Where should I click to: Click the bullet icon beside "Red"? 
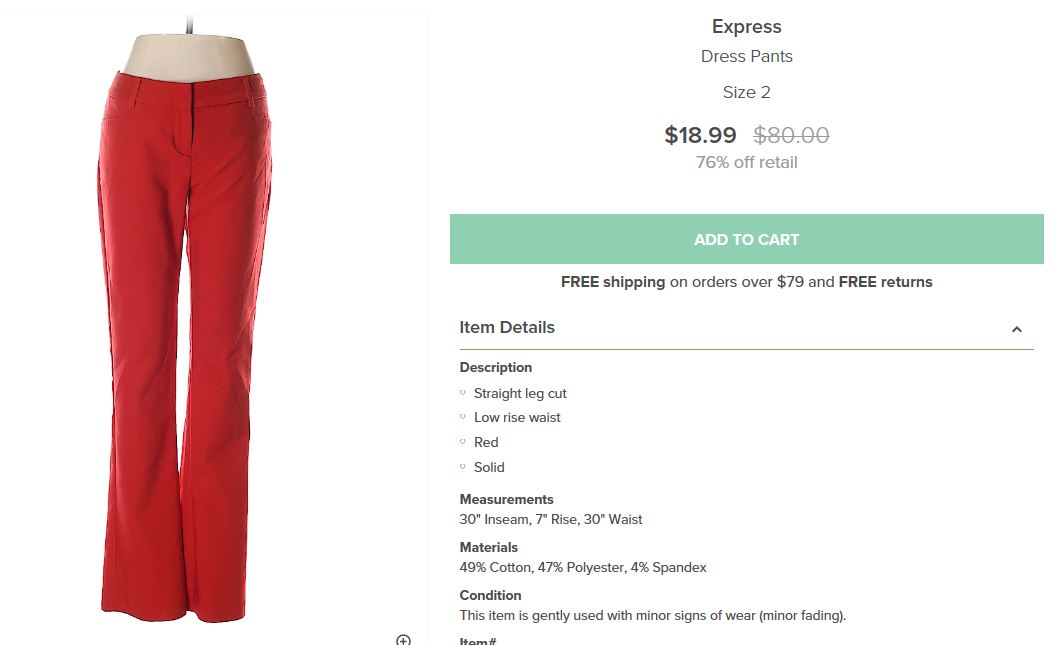coord(463,442)
